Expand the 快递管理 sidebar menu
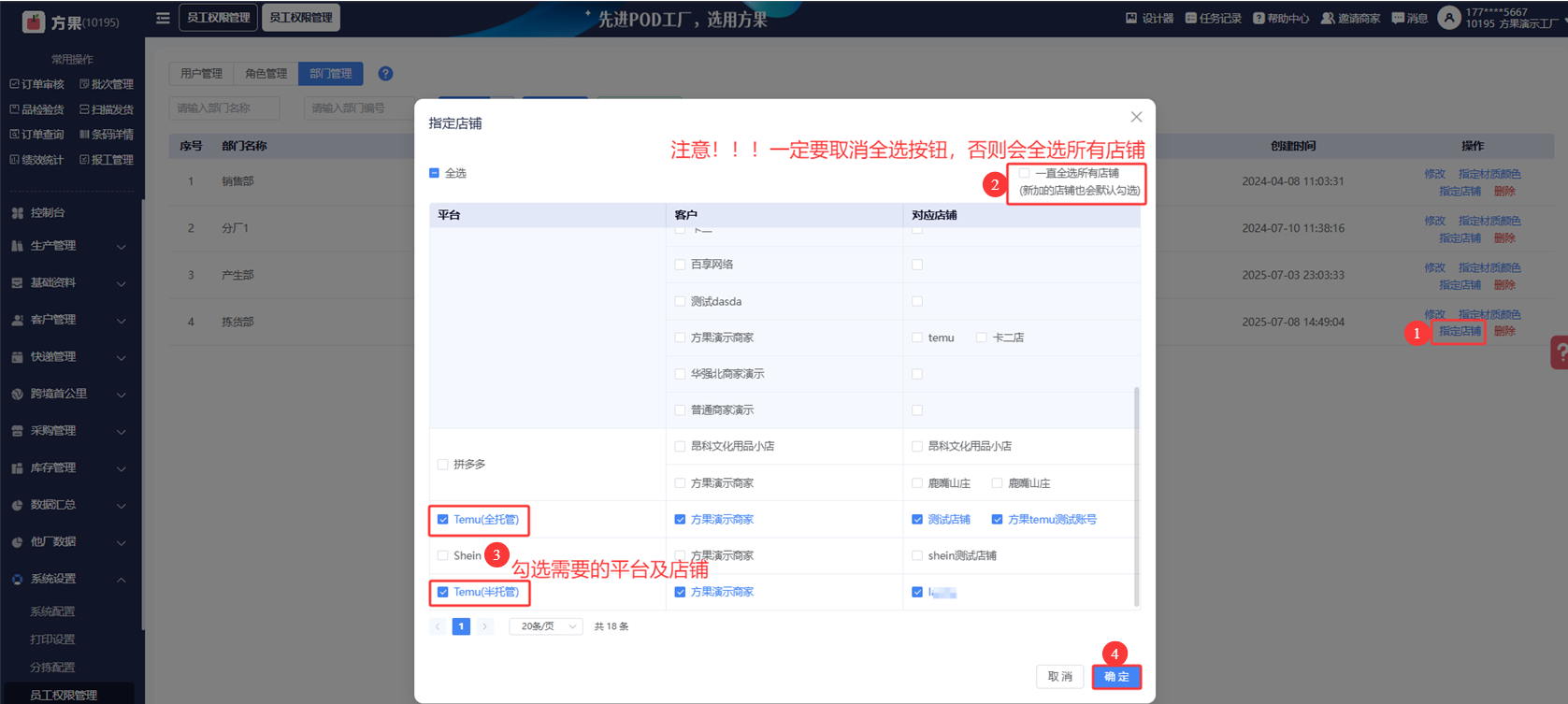 click(x=121, y=357)
